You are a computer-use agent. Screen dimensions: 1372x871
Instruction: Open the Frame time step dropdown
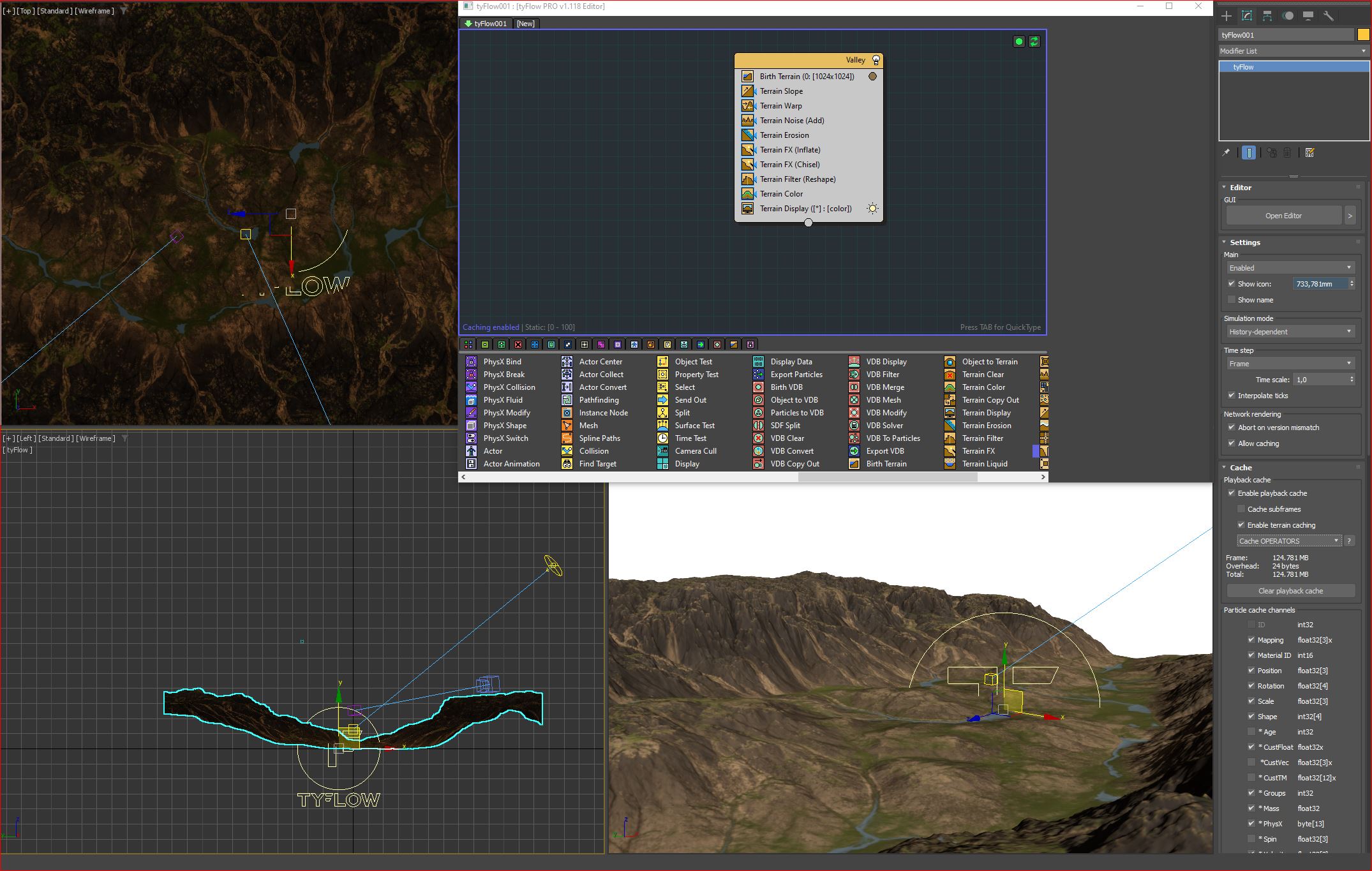click(x=1290, y=364)
